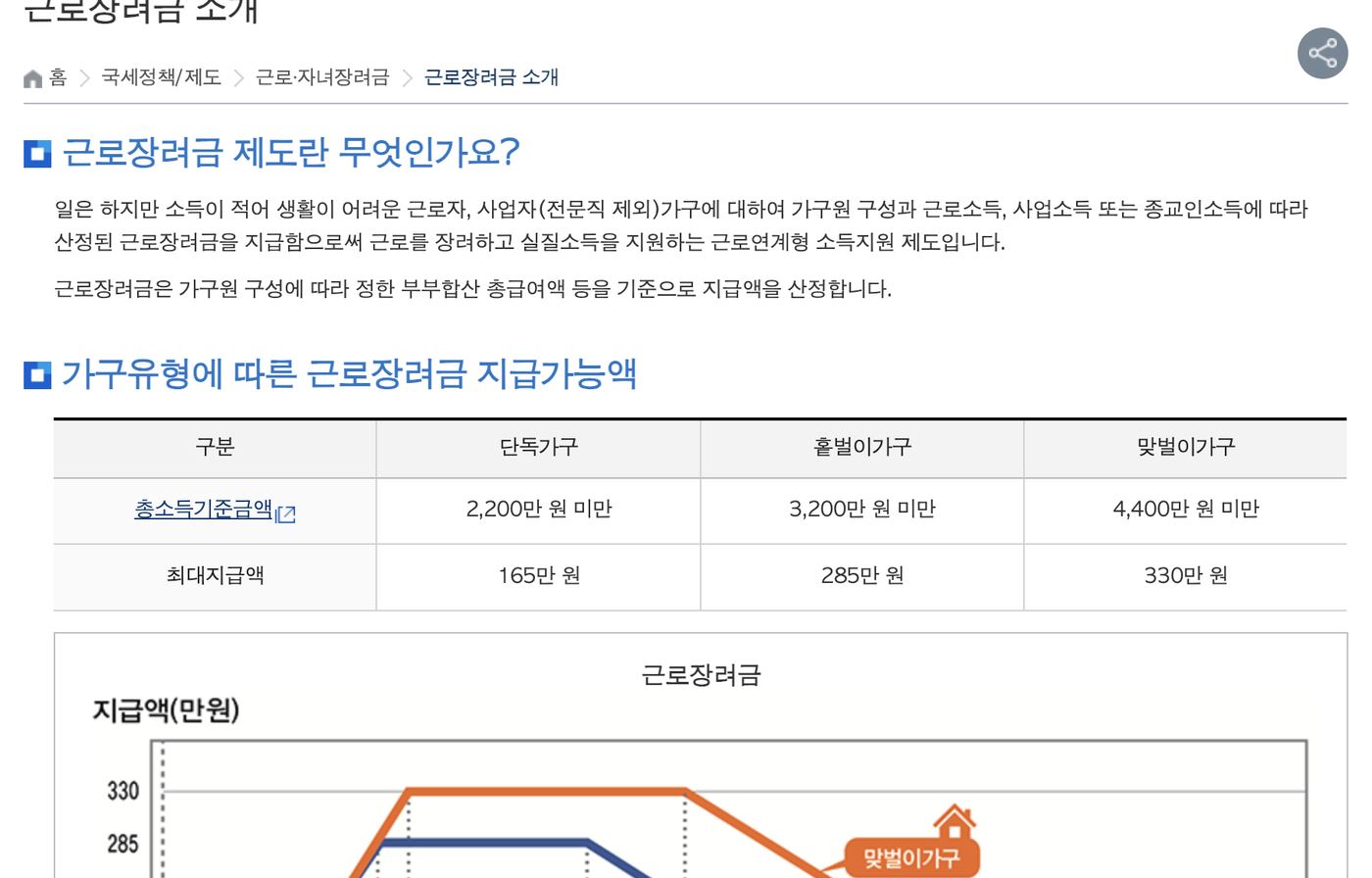Click the heading 가구유형에 따른 근로장려금 지급가능액
Screen dimensions: 1372x878
coord(350,374)
